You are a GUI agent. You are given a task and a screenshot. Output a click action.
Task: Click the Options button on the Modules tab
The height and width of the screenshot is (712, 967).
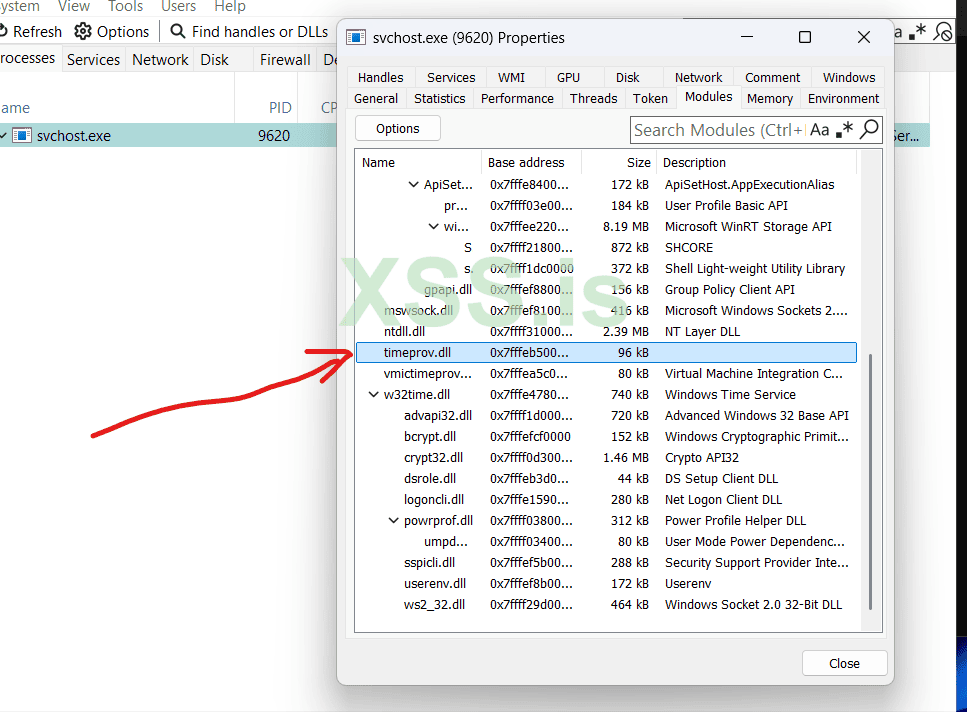(396, 128)
